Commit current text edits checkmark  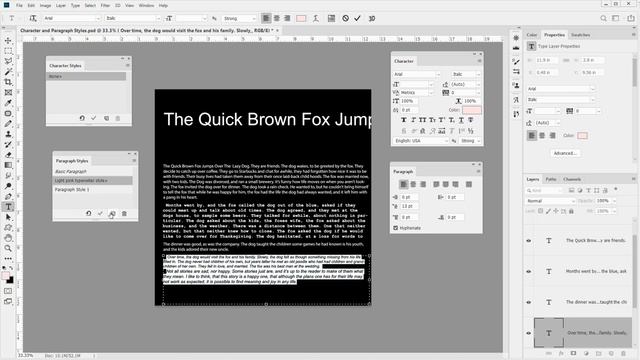pos(358,18)
